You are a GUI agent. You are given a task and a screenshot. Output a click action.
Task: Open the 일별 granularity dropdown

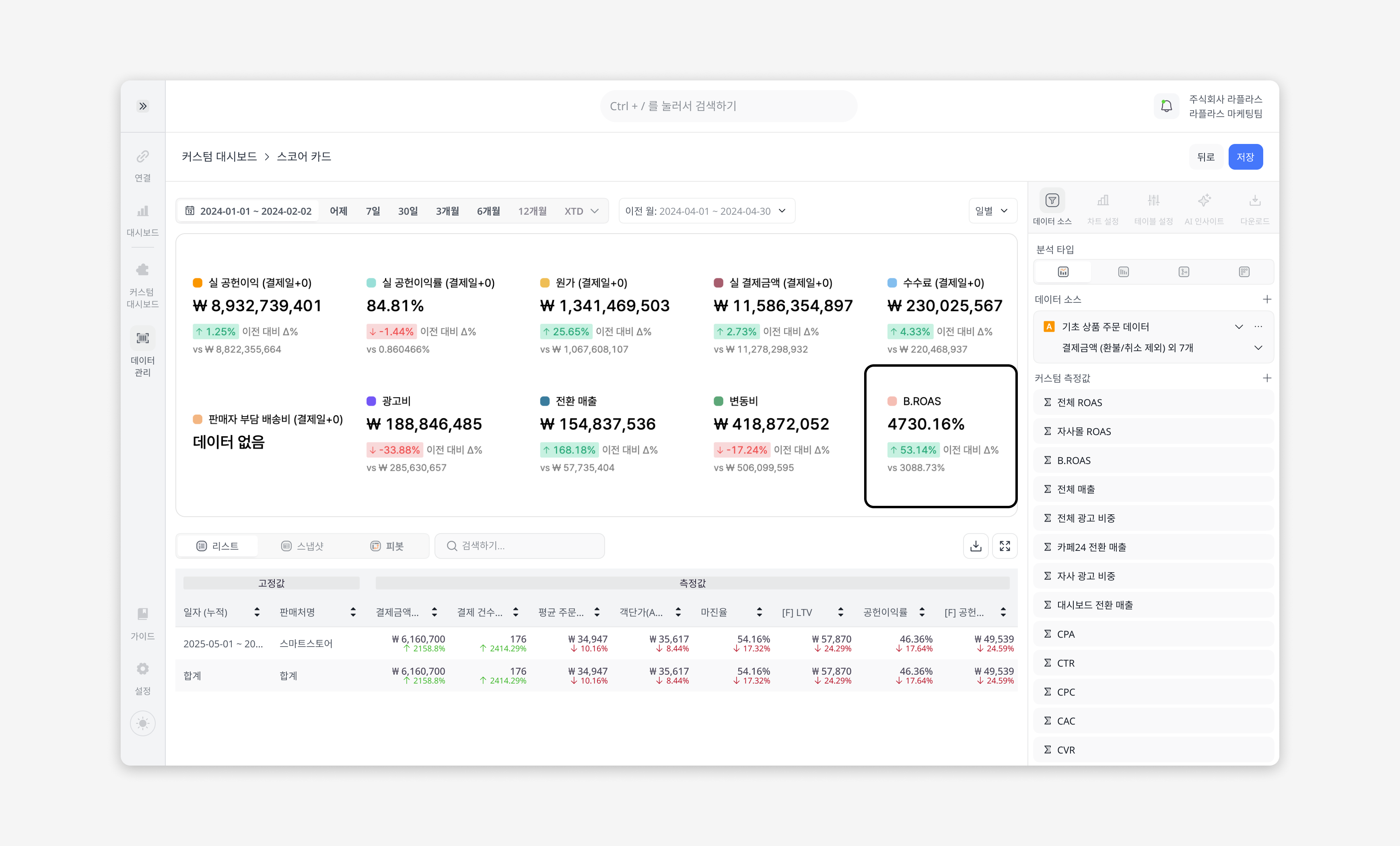992,211
